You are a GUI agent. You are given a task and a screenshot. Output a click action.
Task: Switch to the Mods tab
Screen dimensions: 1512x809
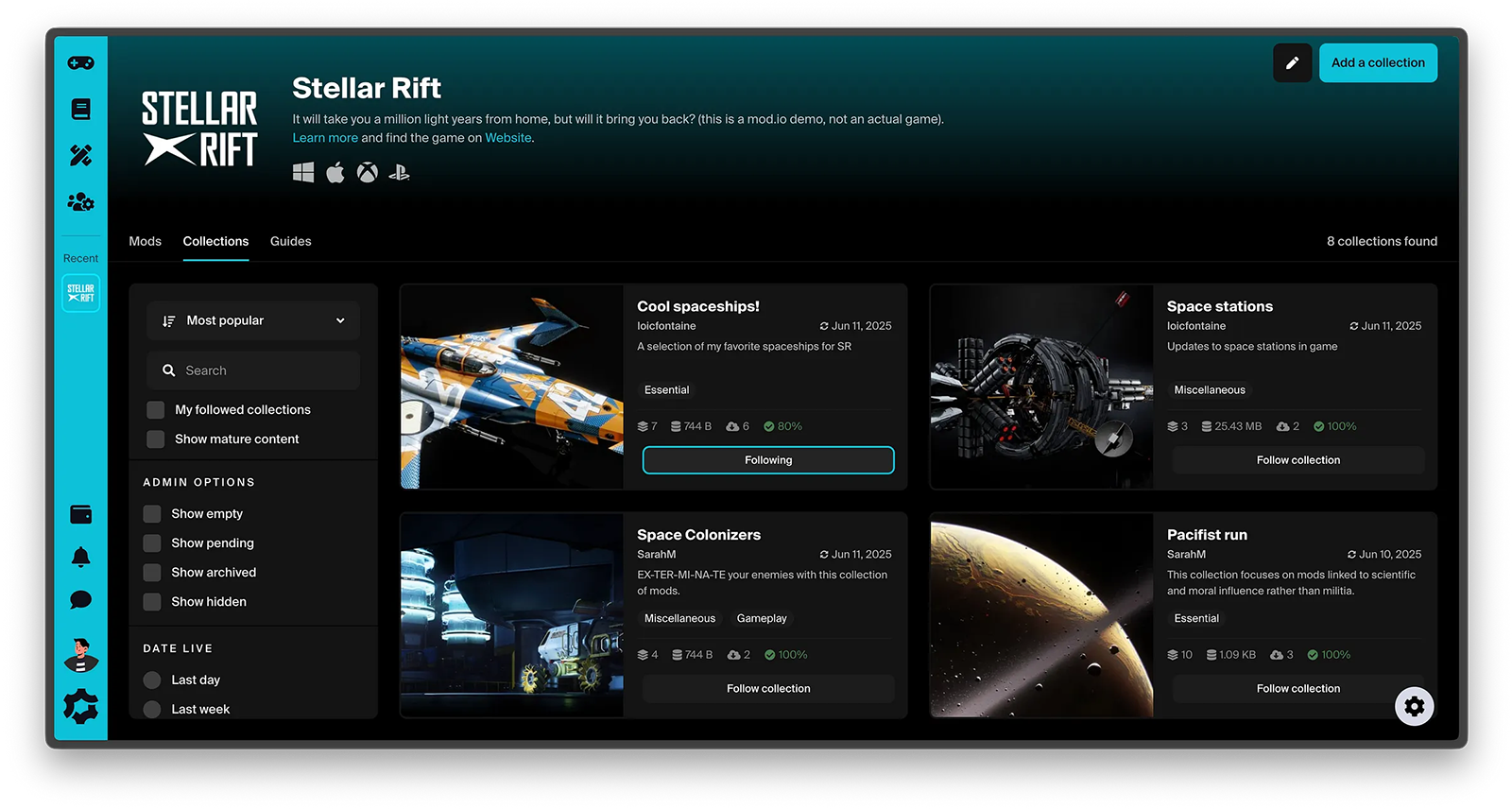coord(145,242)
